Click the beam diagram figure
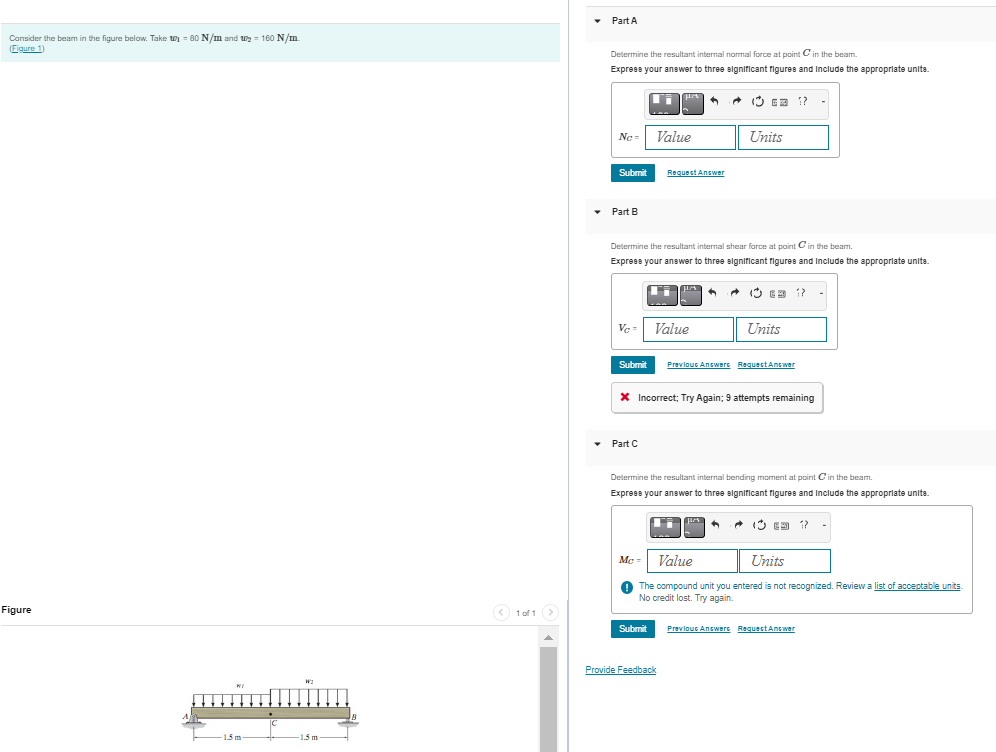 271,710
